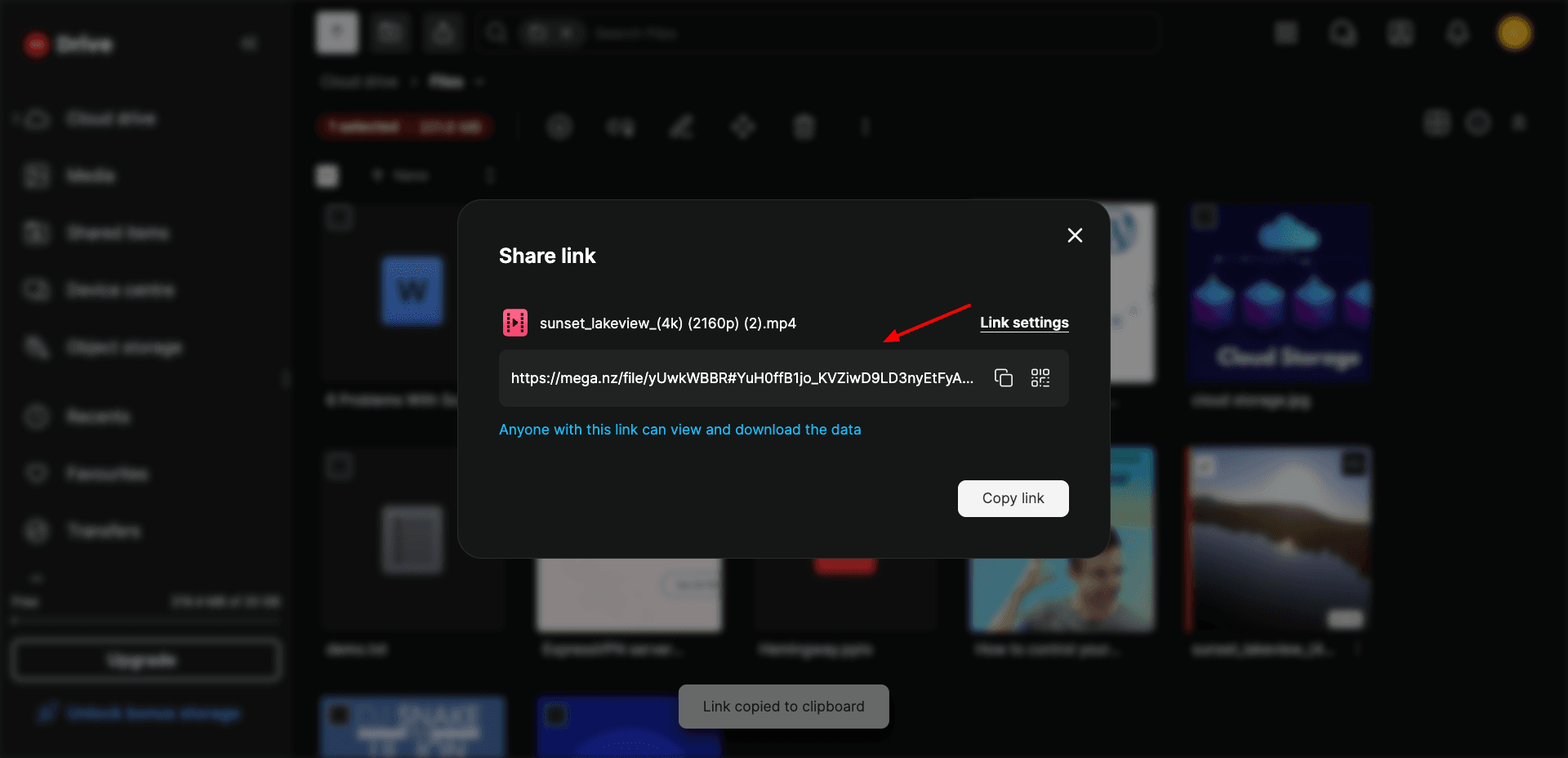Click the mega.nz share URL field
Screen dimensions: 1568x758
click(742, 378)
